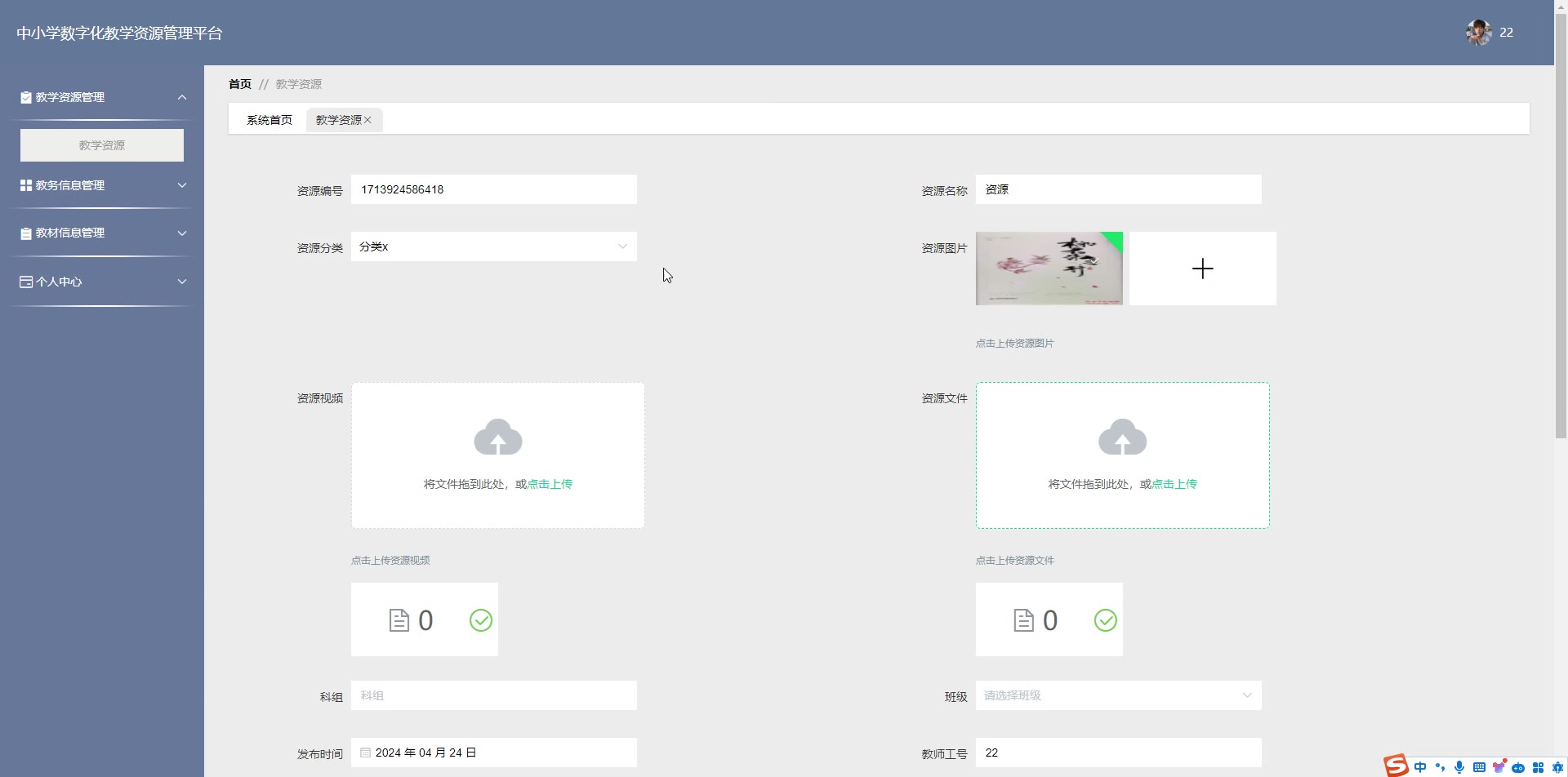1568x777 pixels.
Task: Click the skin shirt icon in IME bar
Action: [1499, 766]
